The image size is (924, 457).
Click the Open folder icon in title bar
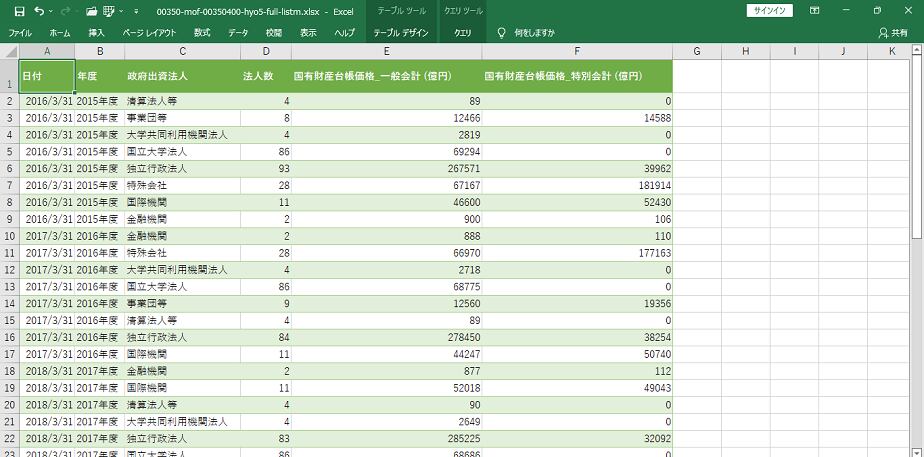point(92,10)
